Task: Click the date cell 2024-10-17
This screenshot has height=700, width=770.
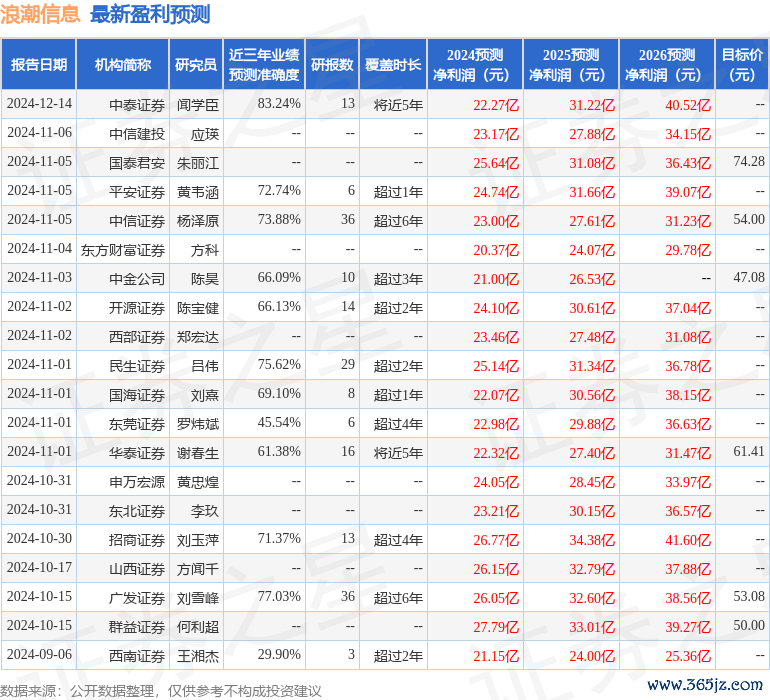Action: [39, 567]
